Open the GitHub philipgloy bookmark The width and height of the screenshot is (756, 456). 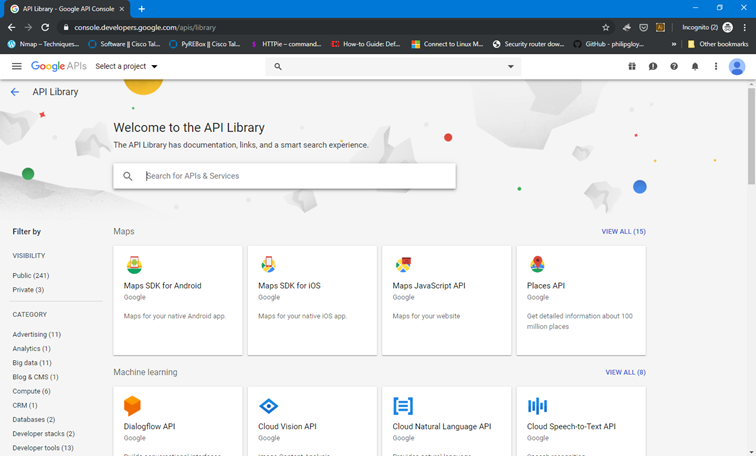608,44
